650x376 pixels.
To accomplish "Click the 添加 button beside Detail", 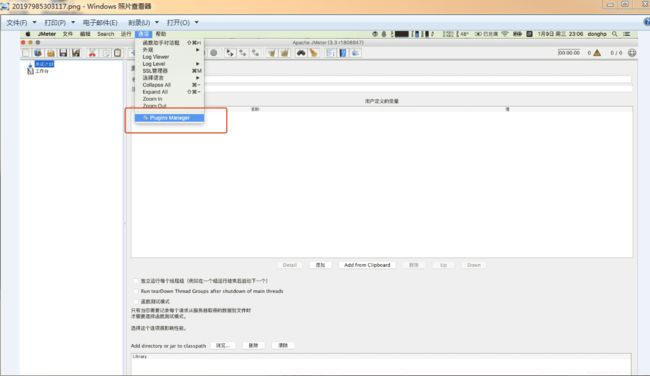I will point(320,265).
